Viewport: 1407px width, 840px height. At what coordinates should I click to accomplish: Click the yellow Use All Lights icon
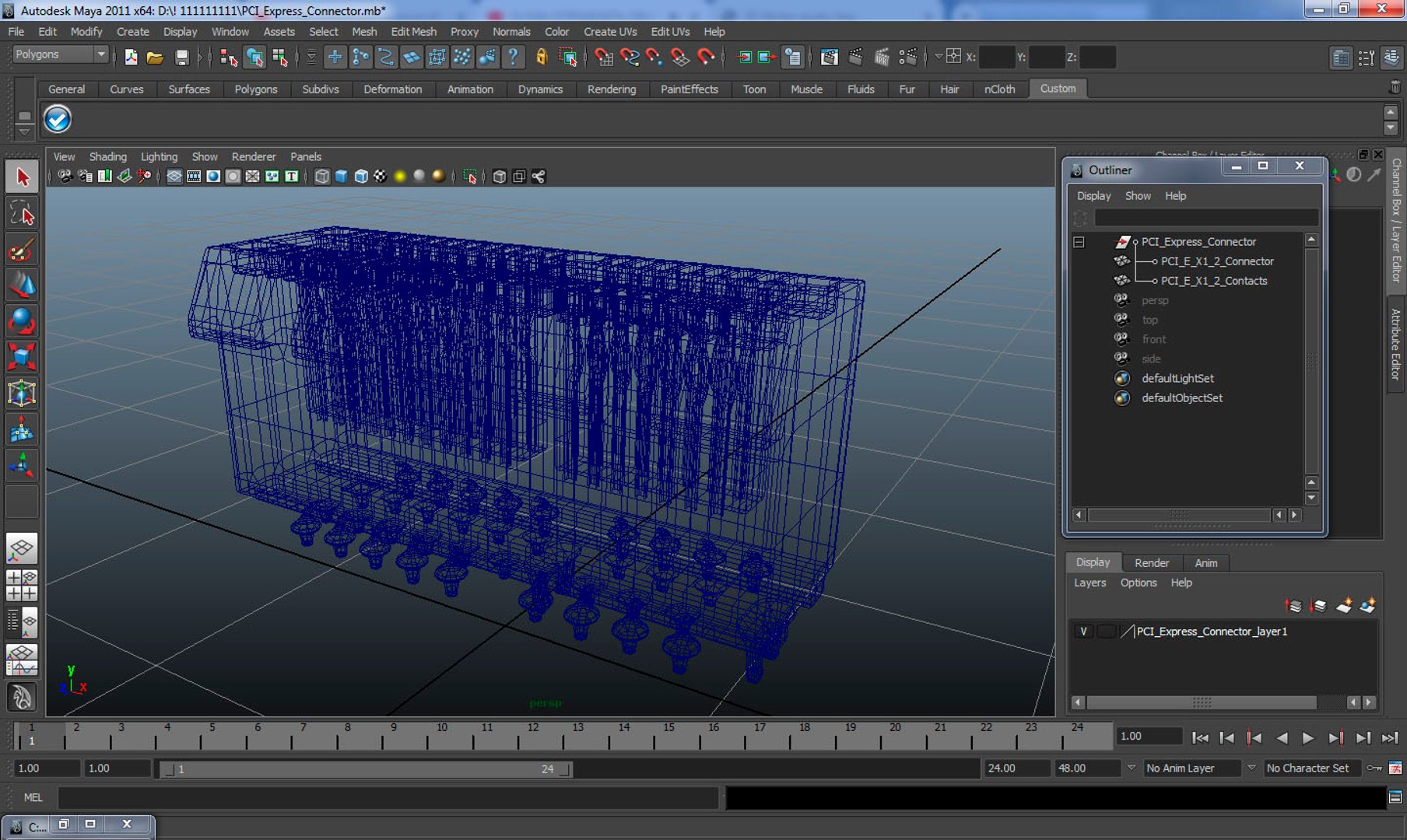[400, 177]
